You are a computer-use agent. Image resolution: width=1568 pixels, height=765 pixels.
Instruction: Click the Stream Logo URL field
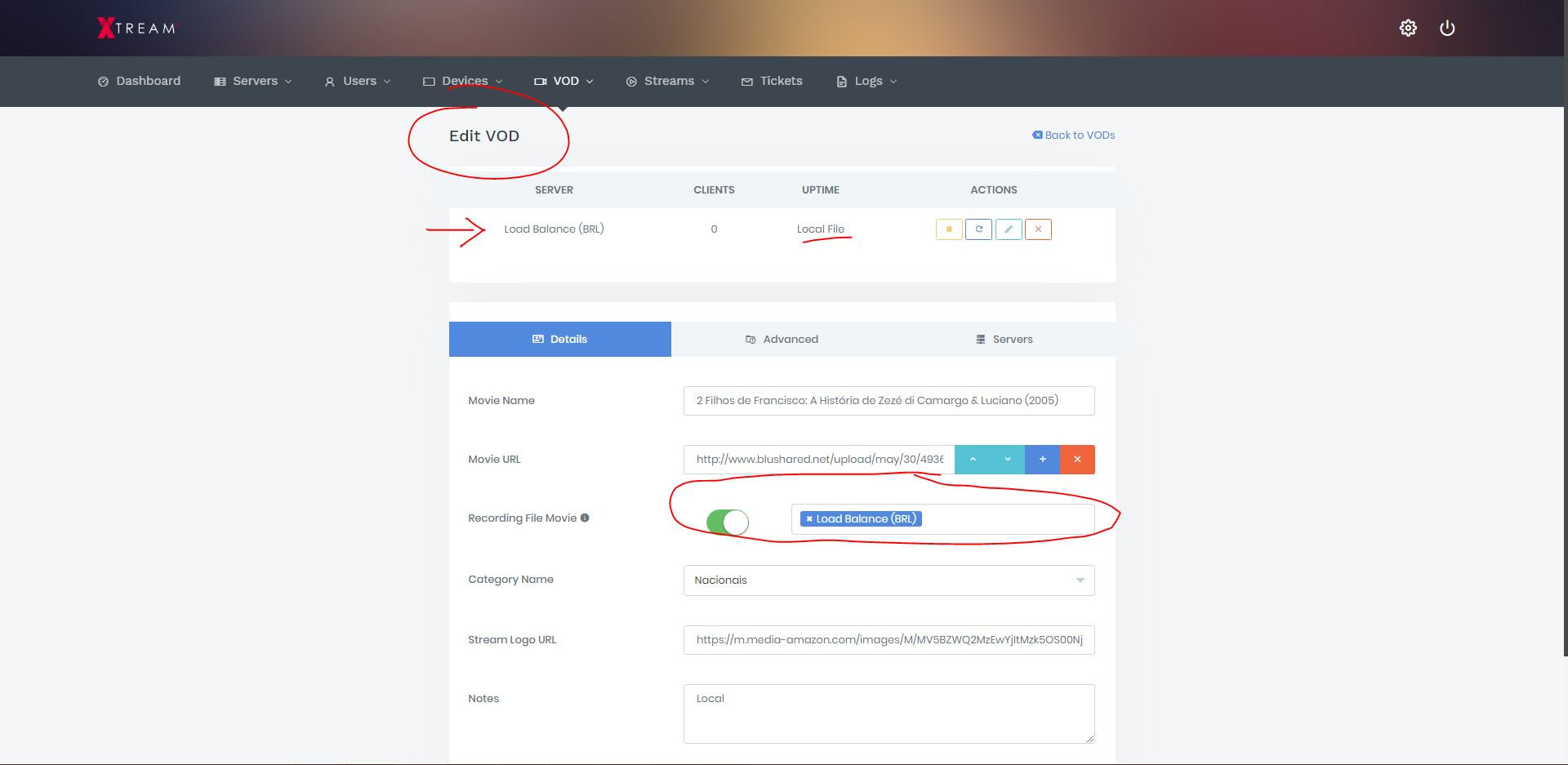tap(889, 640)
